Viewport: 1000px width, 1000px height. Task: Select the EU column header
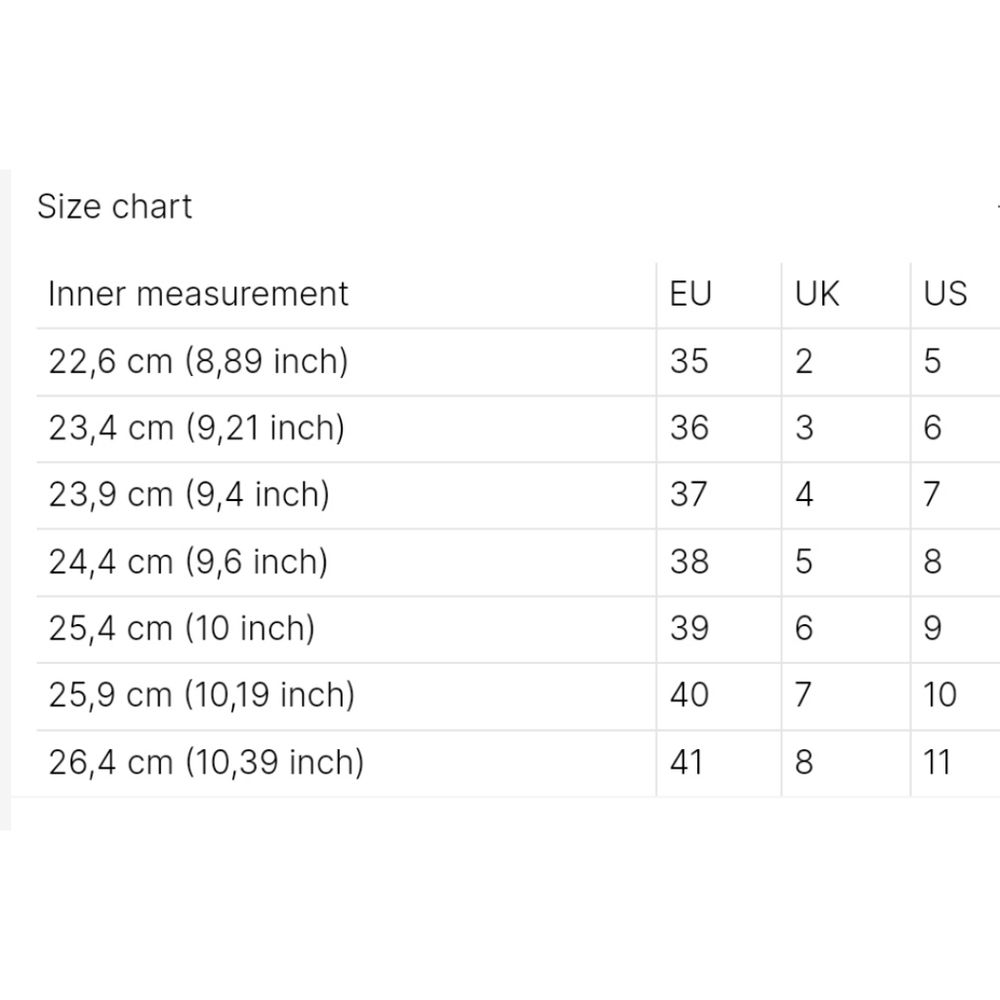[690, 294]
